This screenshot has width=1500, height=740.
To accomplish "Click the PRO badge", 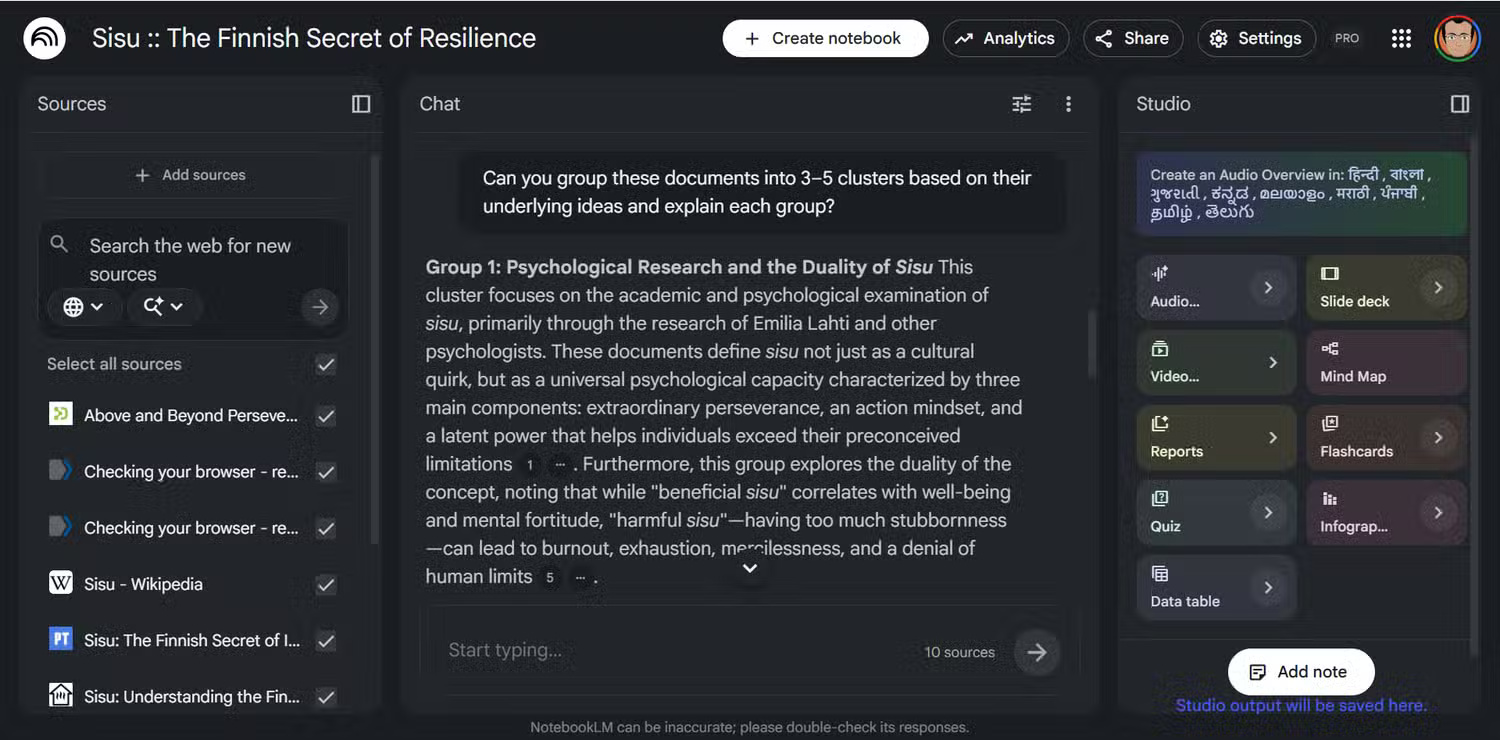I will 1347,39.
